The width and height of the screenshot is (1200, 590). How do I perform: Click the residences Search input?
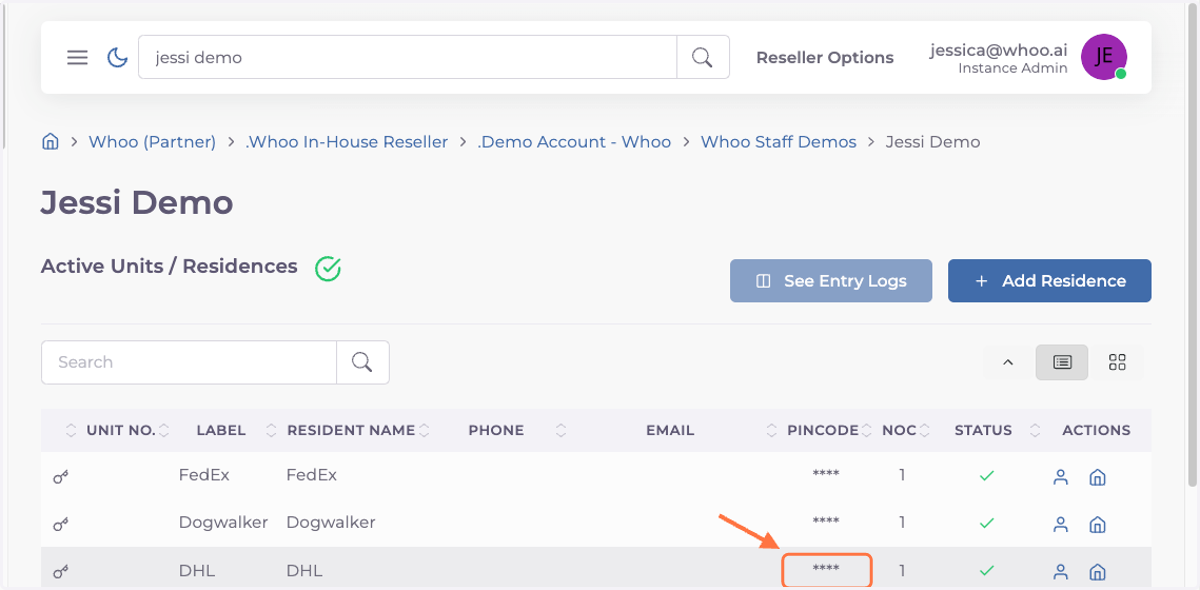pos(189,362)
